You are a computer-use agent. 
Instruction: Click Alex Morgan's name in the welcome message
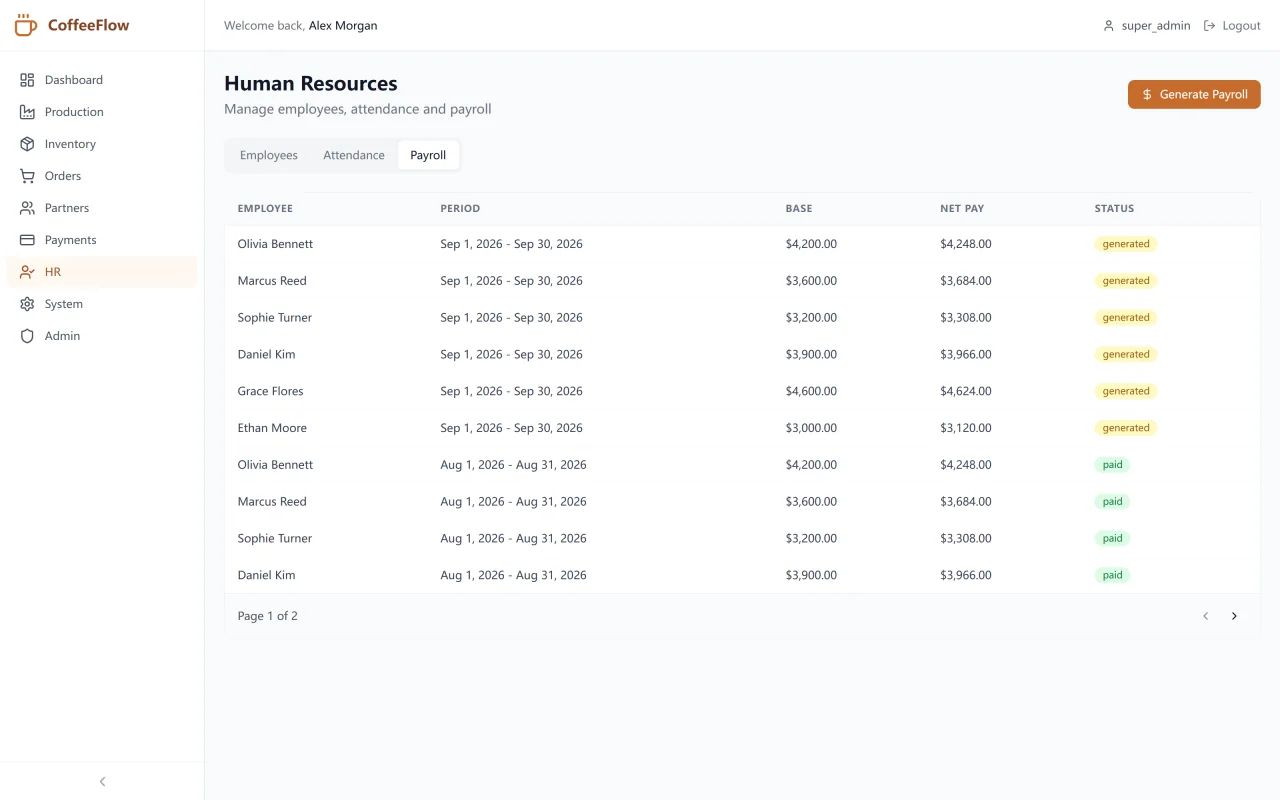[343, 26]
